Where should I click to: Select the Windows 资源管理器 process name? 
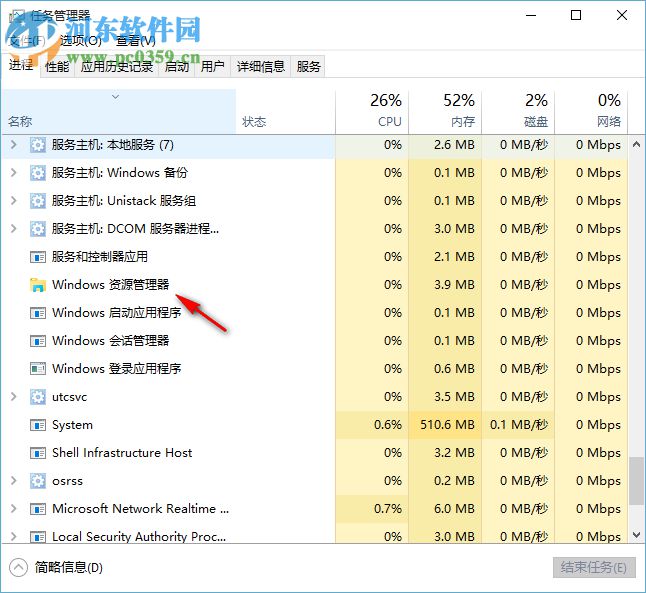tap(110, 285)
